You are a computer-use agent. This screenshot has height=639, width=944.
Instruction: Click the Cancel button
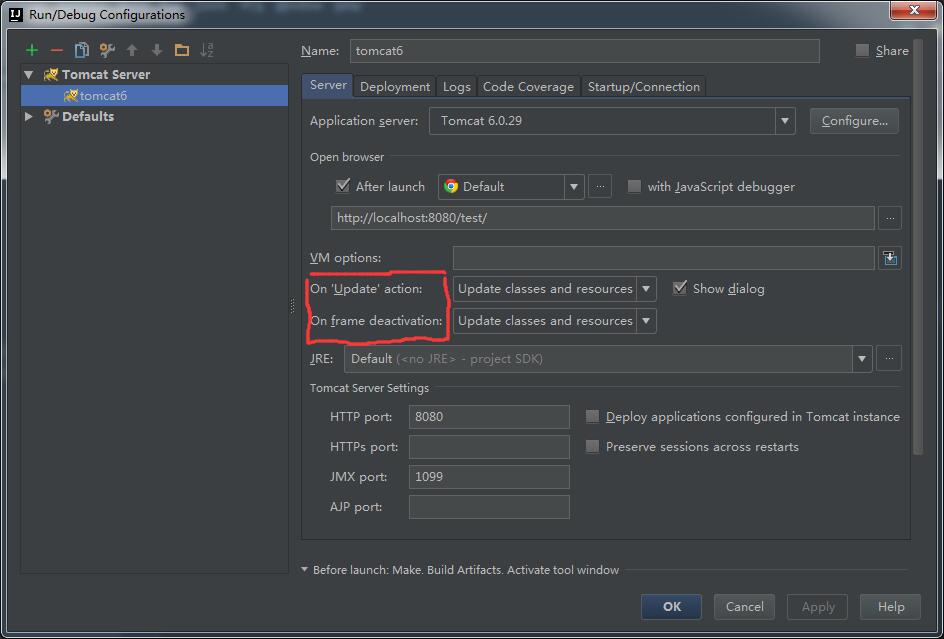click(744, 606)
